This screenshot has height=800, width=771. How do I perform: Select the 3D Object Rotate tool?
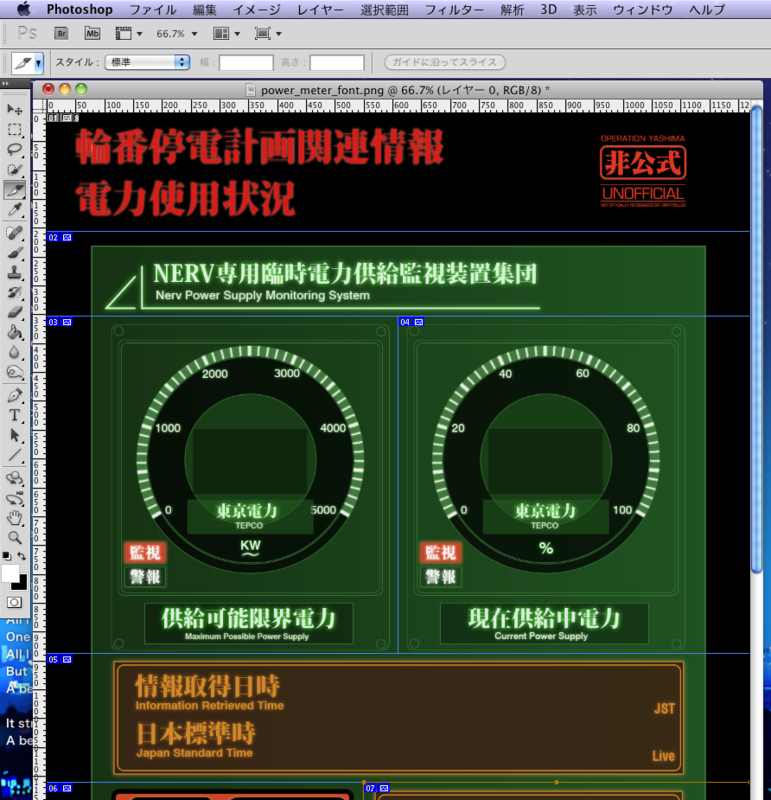[x=14, y=478]
